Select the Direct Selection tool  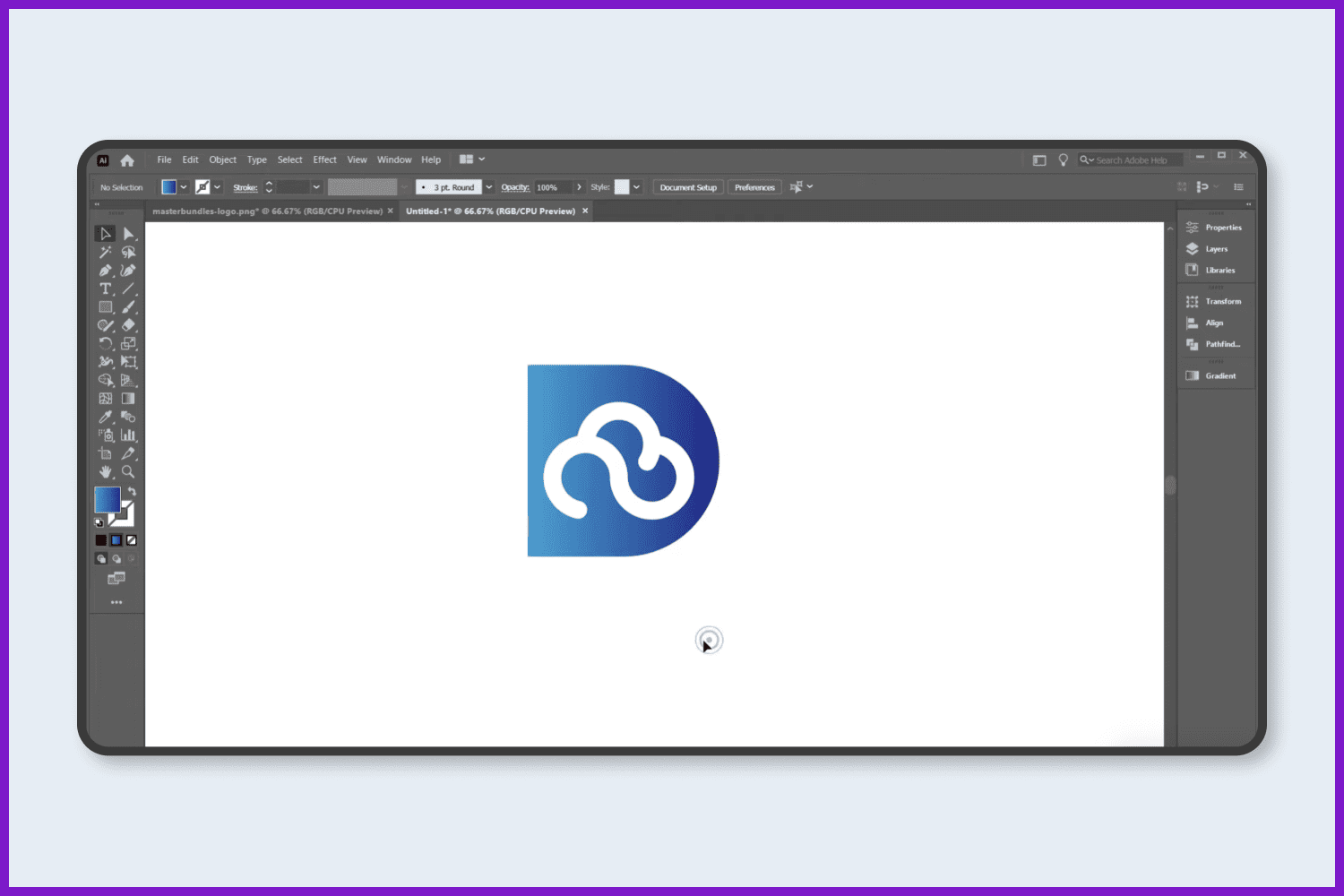pos(128,234)
